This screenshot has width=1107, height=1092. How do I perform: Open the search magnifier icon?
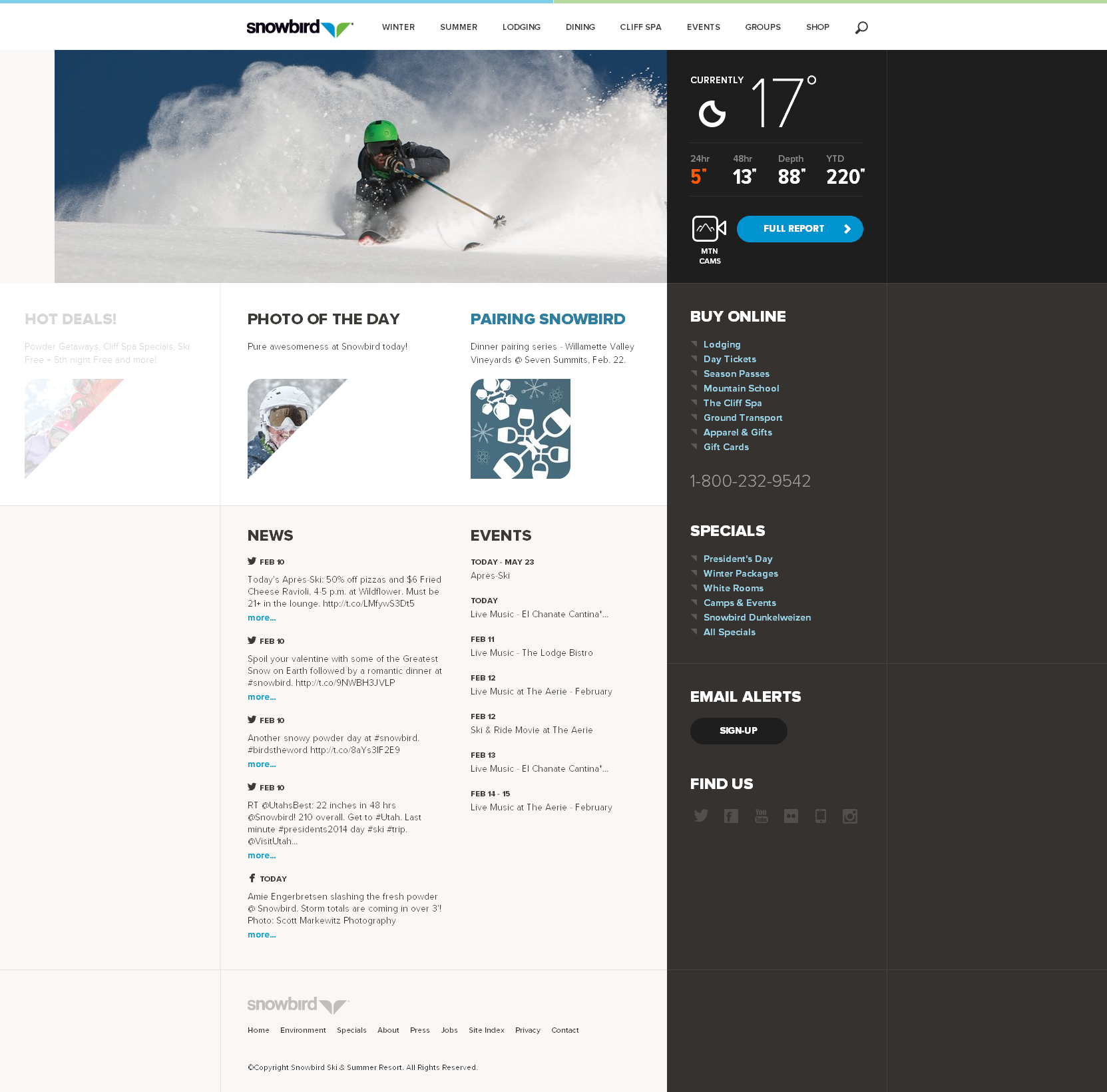pyautogui.click(x=861, y=27)
